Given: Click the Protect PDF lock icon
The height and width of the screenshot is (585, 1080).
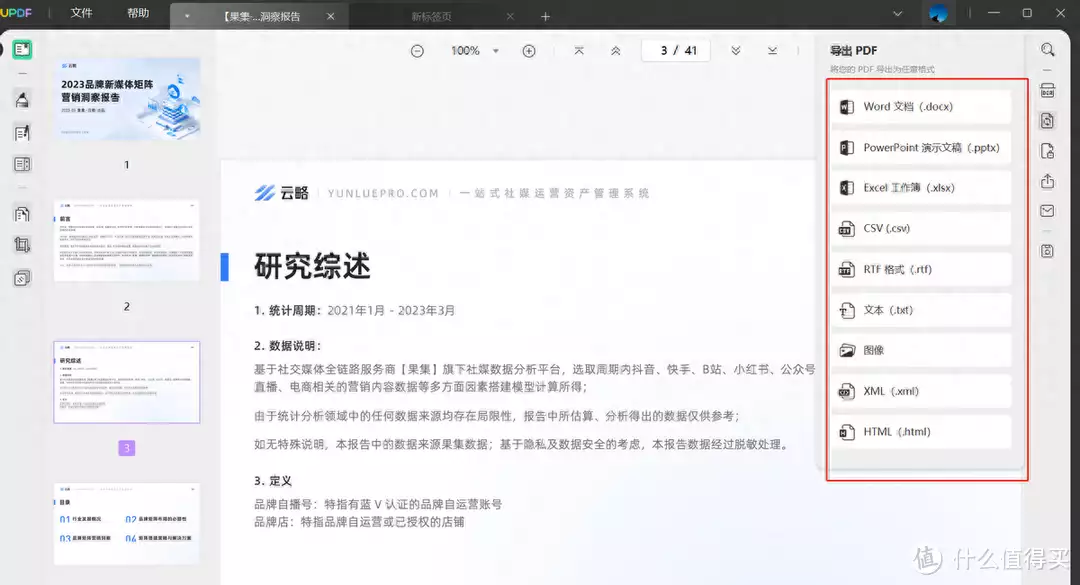Looking at the screenshot, I should pyautogui.click(x=1047, y=151).
